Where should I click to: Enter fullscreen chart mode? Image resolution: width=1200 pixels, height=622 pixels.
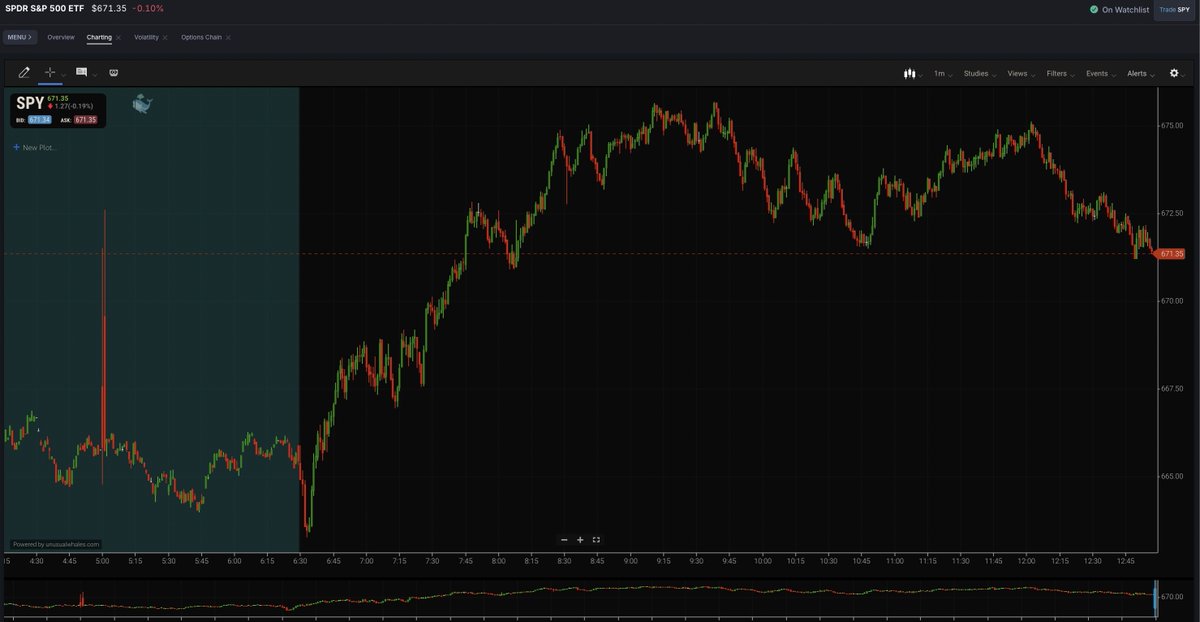tap(596, 540)
